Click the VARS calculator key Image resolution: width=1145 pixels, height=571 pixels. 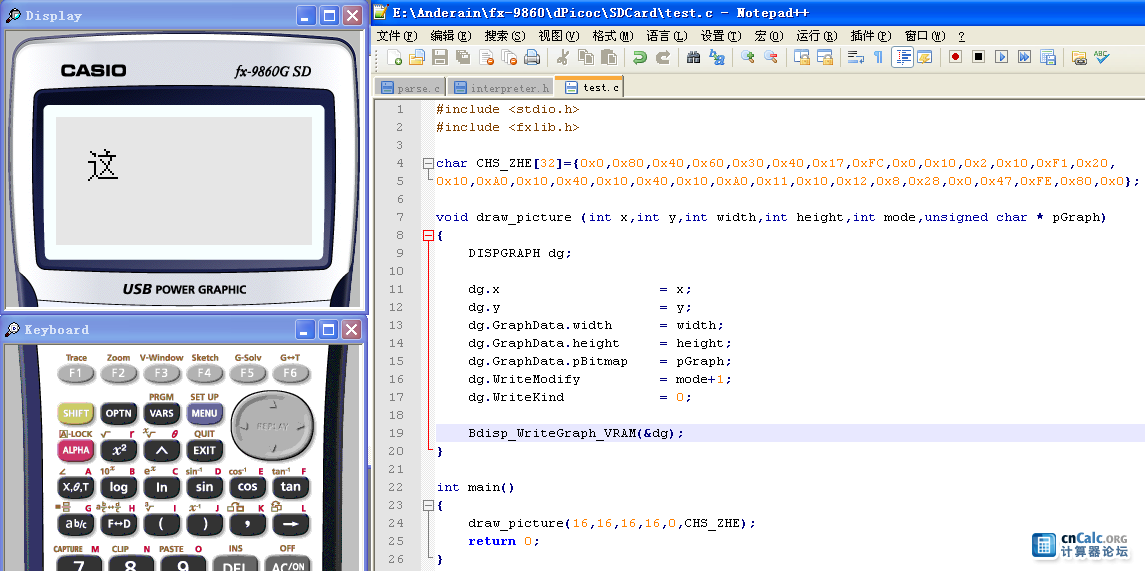click(x=161, y=413)
